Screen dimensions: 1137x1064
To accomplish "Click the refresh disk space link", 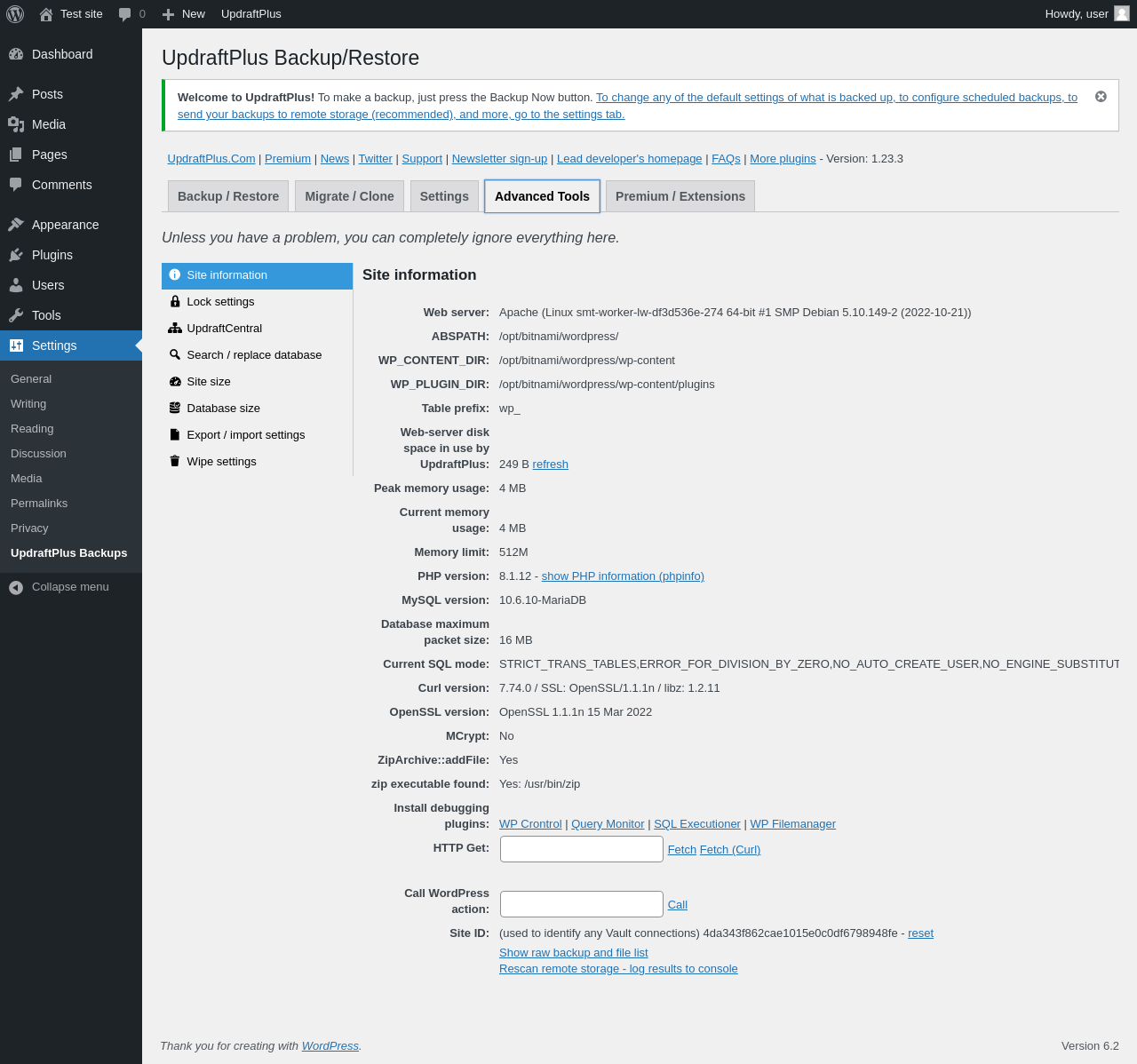I will pos(550,465).
